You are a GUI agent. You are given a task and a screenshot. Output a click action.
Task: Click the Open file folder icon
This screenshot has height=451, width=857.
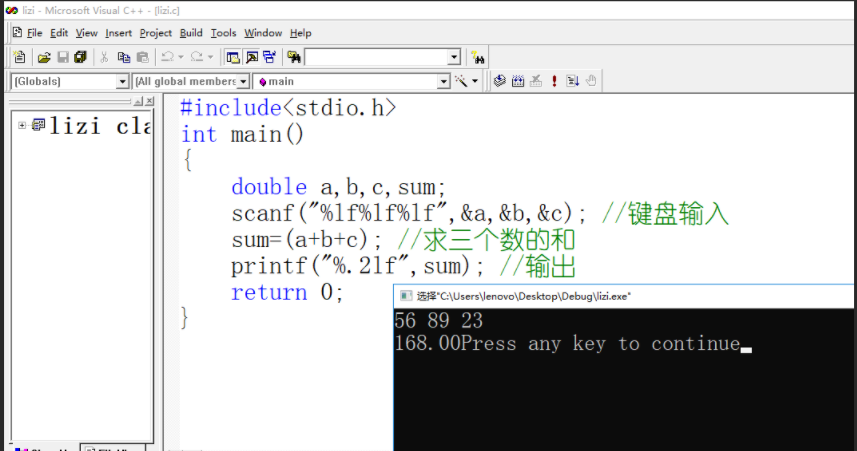[44, 57]
